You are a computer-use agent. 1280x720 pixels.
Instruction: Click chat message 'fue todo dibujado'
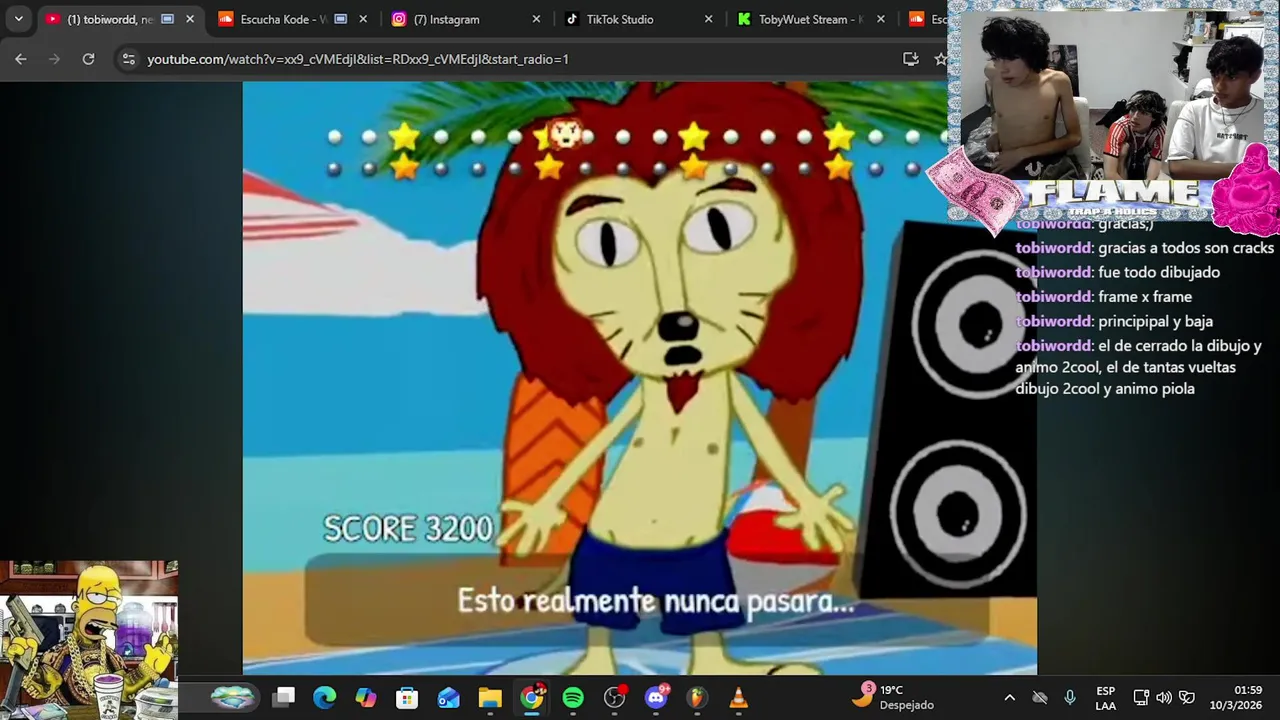point(1159,272)
